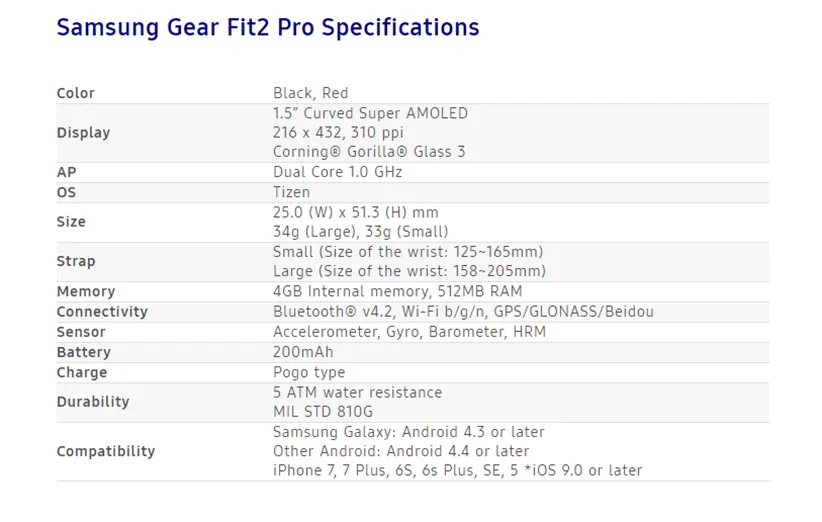Viewport: 822px width, 522px height.
Task: Click the MIL STD 810G durability line
Action: [x=324, y=411]
